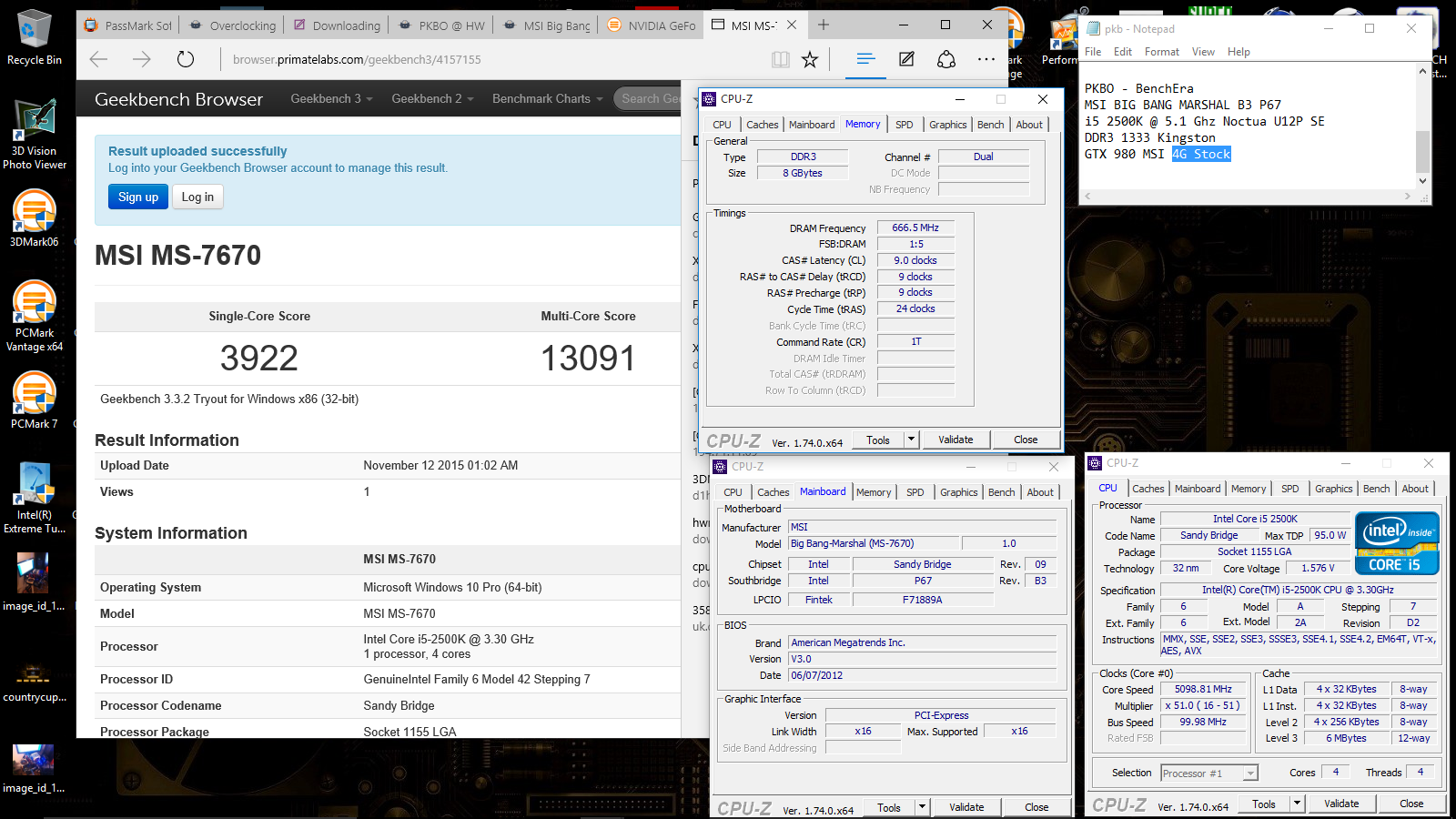Open Tools dropdown arrow in CPU-Z CPU window
Screen dimensions: 1456x819
click(1297, 804)
